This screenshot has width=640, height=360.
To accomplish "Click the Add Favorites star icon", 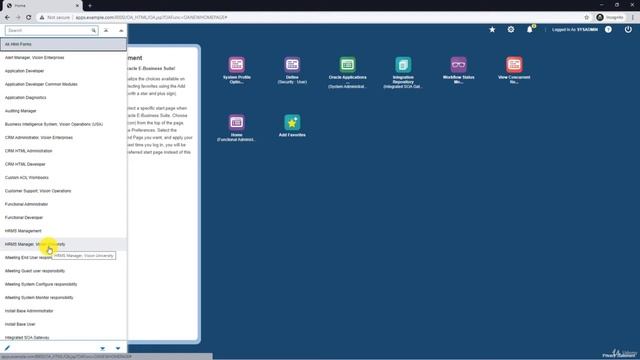I will (292, 122).
